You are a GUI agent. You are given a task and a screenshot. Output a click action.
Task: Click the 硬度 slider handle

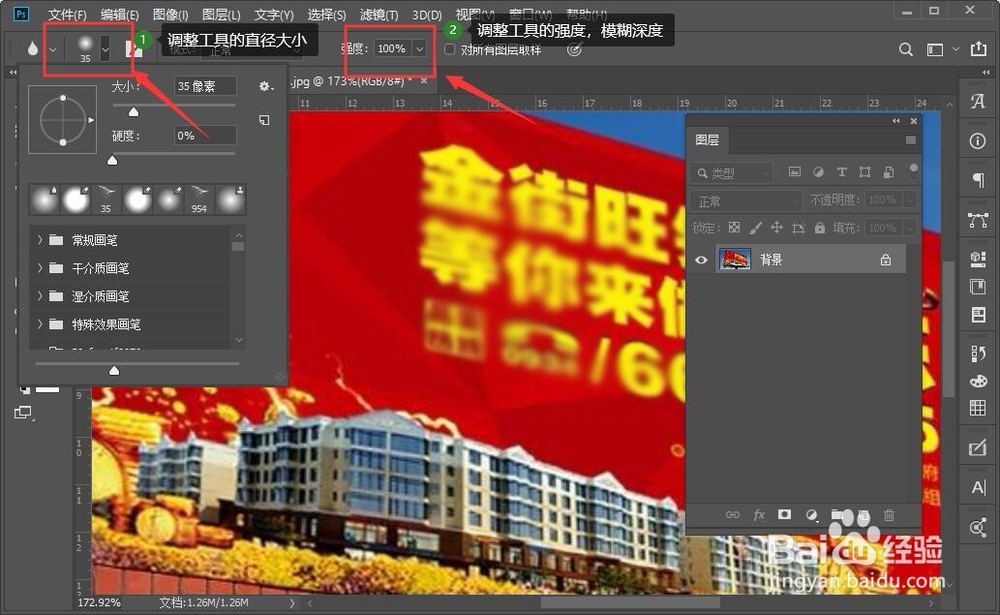click(x=112, y=160)
